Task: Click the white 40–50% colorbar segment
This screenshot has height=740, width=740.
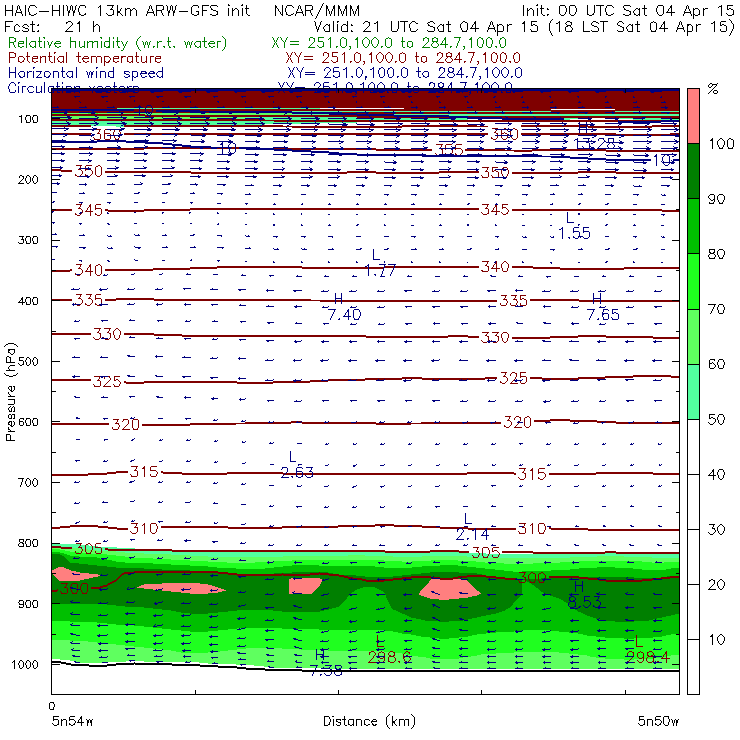Action: point(693,447)
